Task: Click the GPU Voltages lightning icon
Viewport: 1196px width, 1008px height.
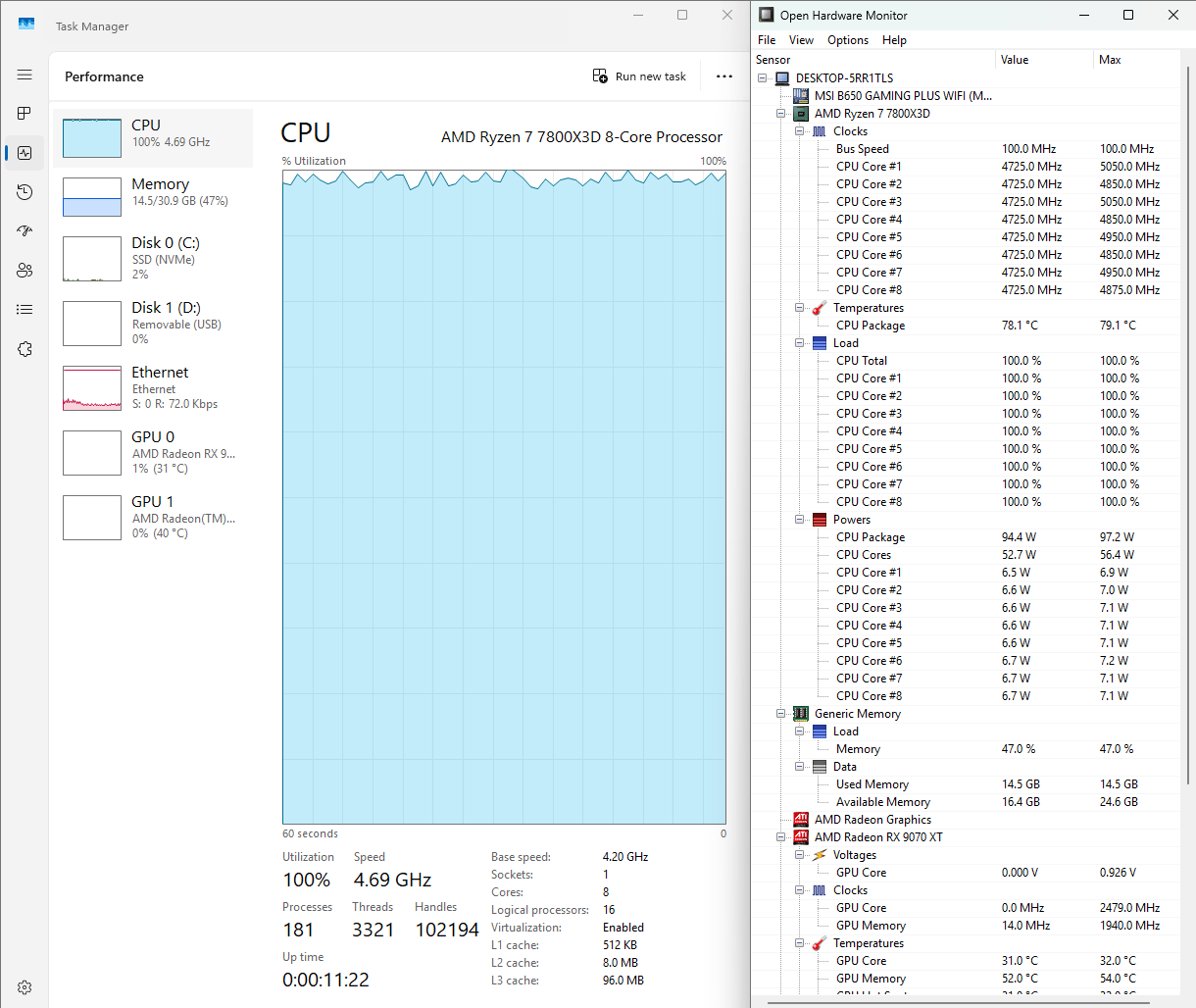Action: [820, 855]
